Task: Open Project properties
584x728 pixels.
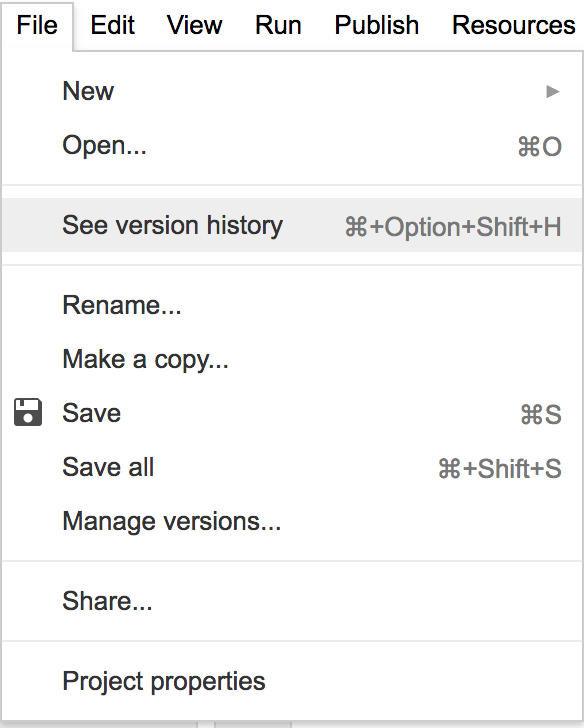Action: click(292, 681)
